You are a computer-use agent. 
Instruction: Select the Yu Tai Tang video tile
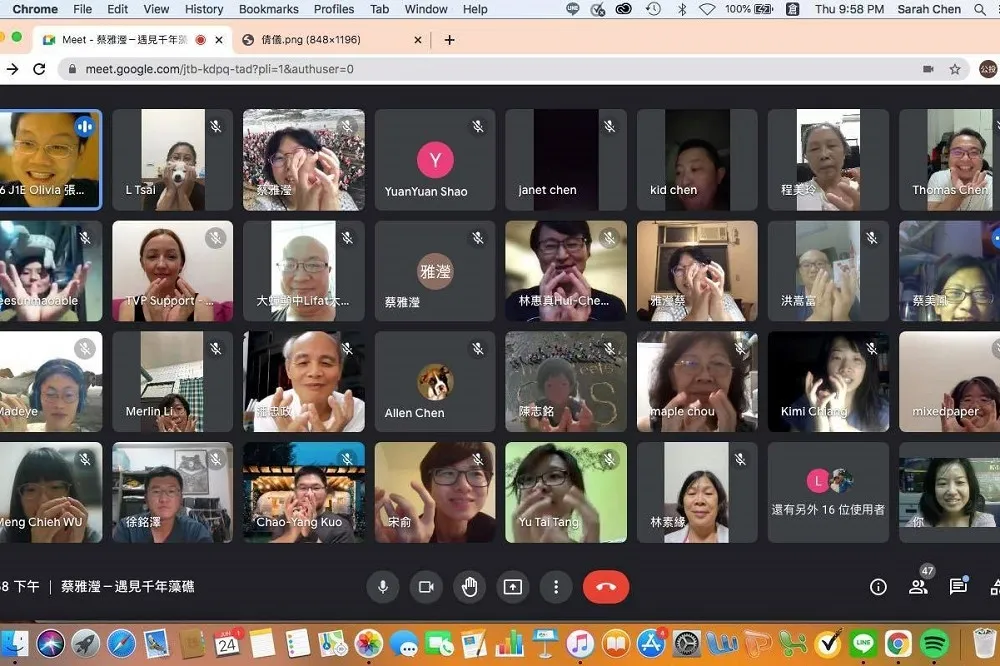pyautogui.click(x=566, y=492)
